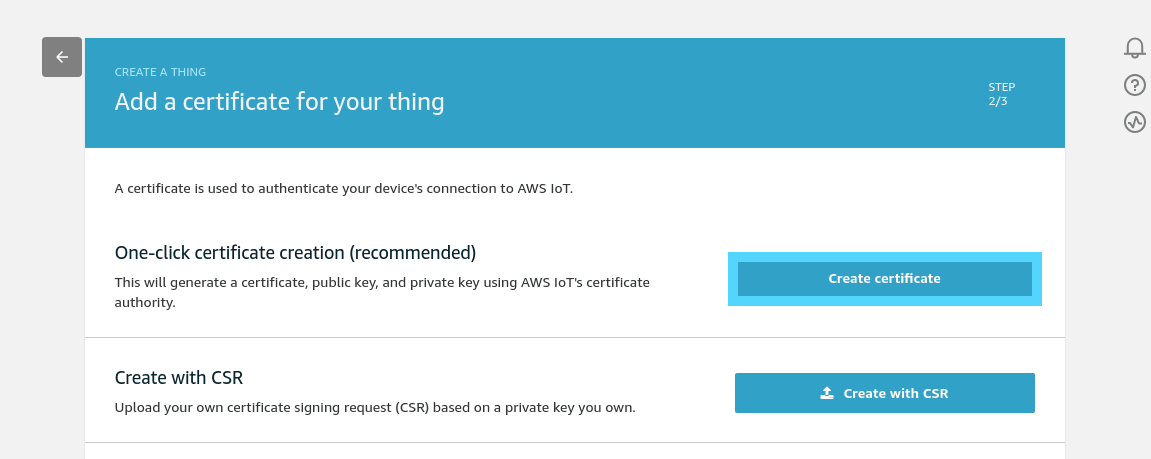Click the 'A certificate is used to authenticate' sentence
This screenshot has height=459, width=1151.
point(344,188)
